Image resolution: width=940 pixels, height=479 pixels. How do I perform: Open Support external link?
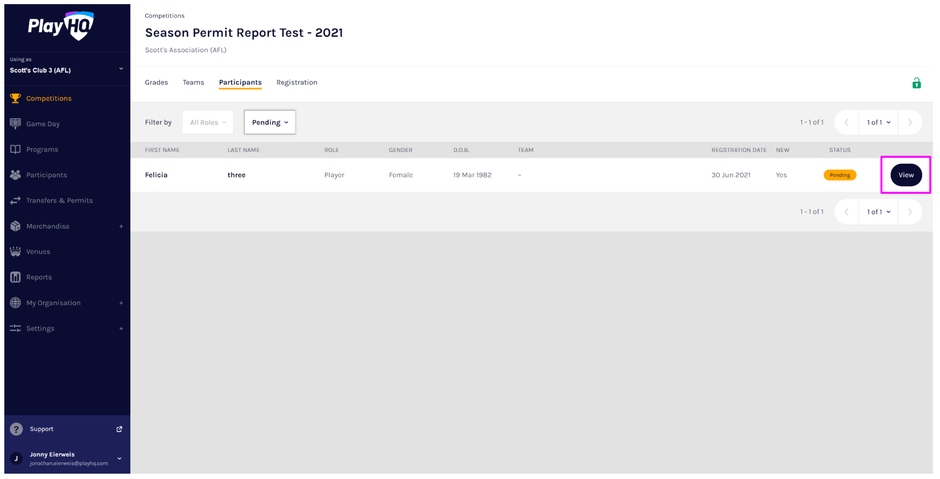[x=119, y=429]
